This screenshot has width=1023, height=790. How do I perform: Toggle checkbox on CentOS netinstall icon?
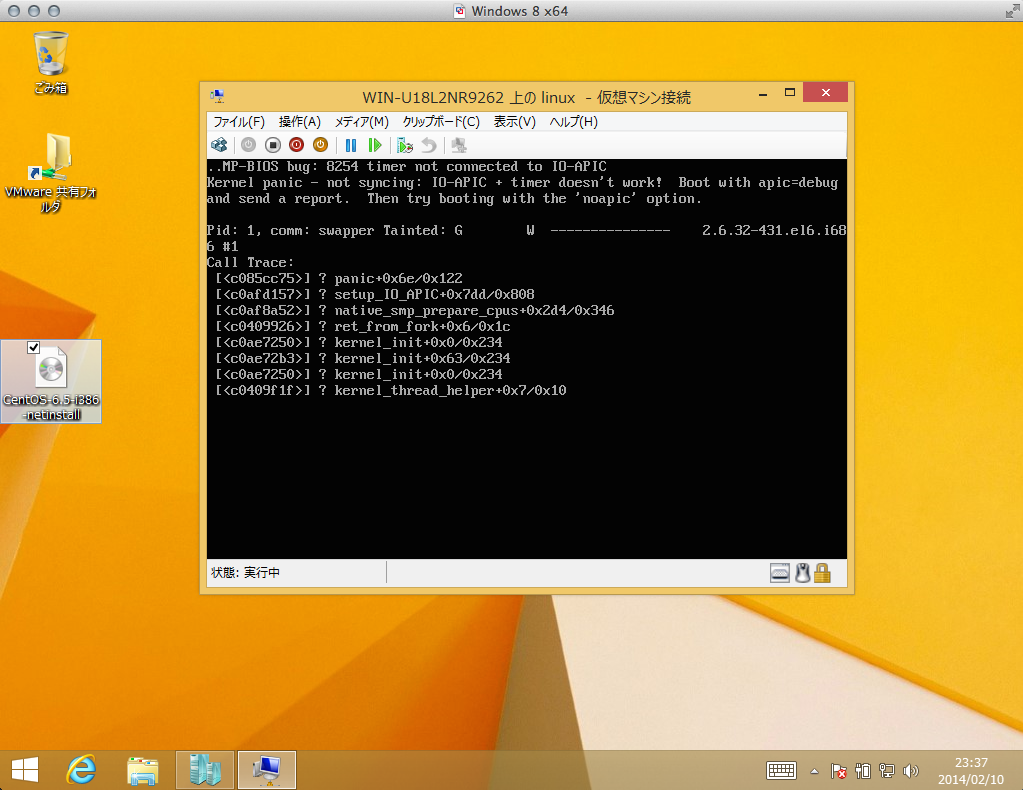pyautogui.click(x=34, y=348)
